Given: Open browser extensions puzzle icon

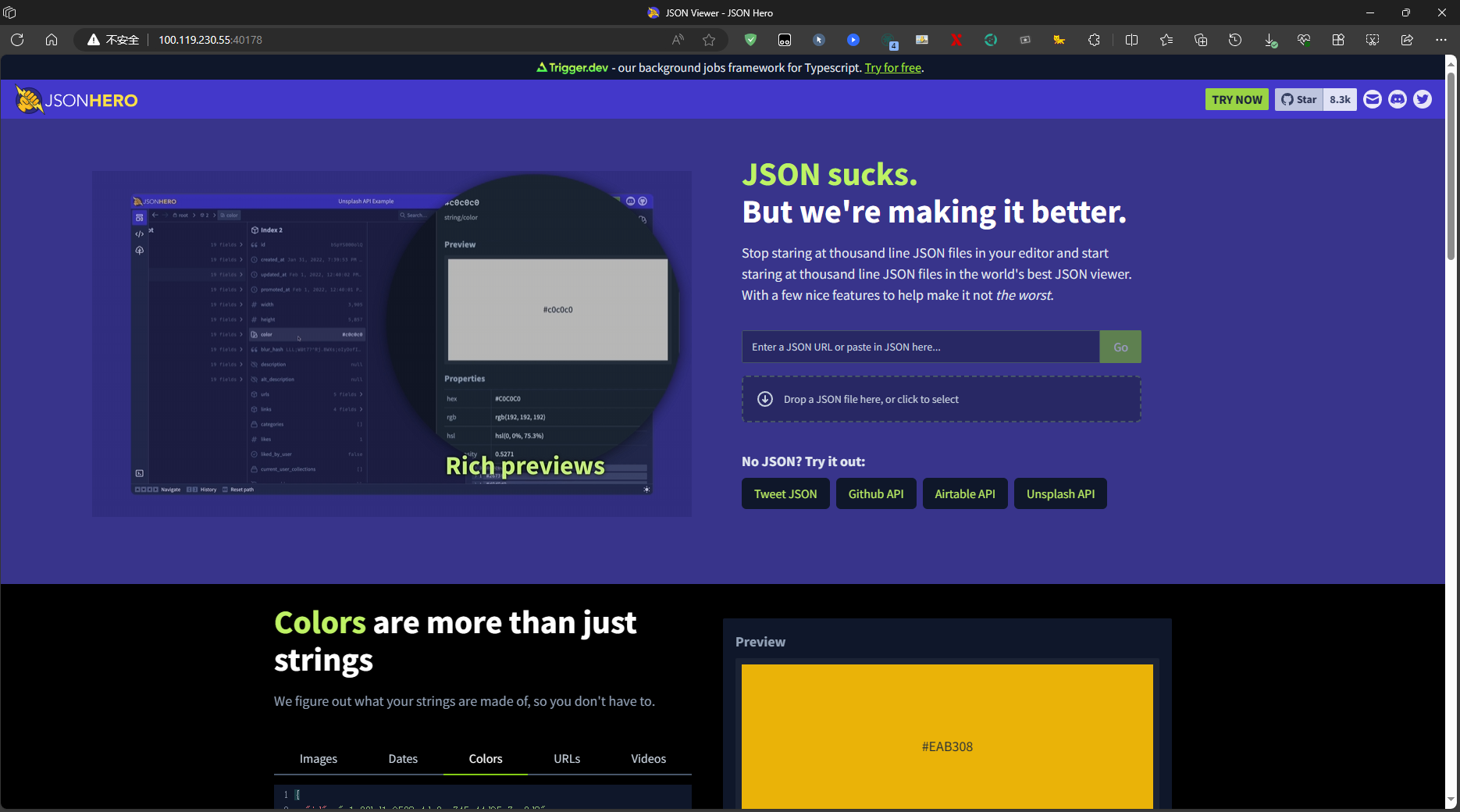Looking at the screenshot, I should tap(1094, 40).
